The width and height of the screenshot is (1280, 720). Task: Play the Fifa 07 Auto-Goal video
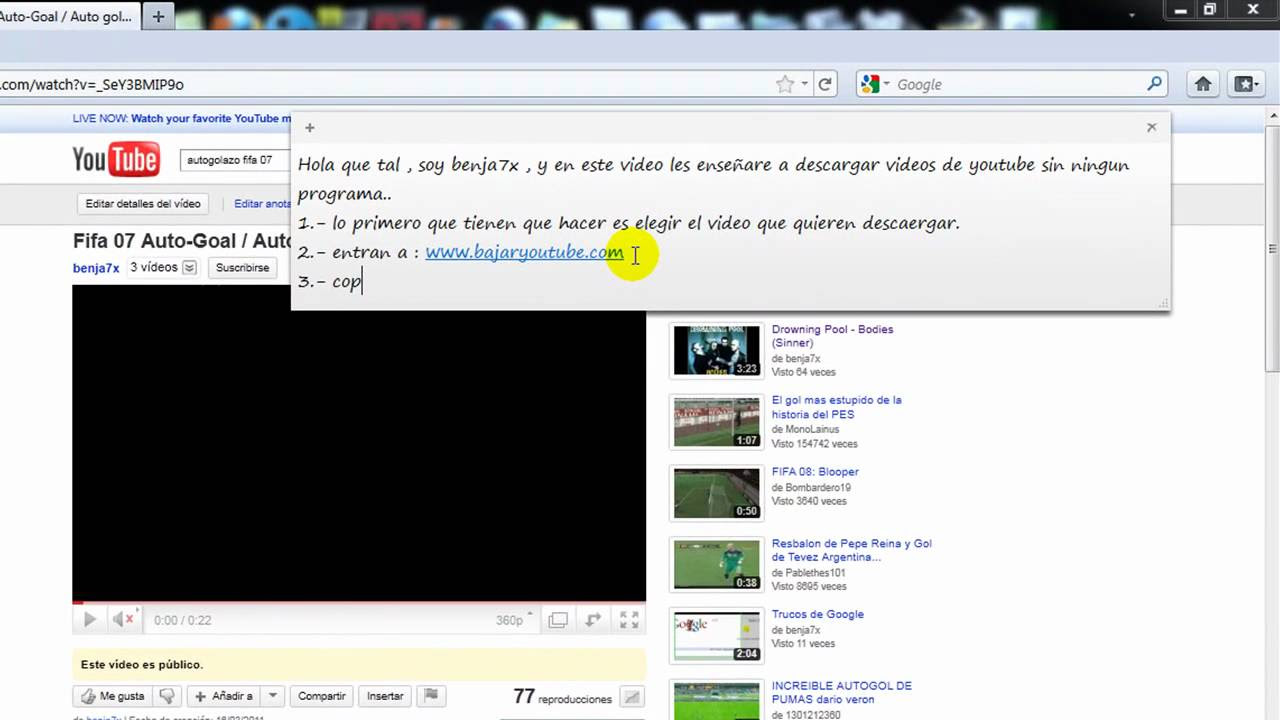pyautogui.click(x=89, y=620)
